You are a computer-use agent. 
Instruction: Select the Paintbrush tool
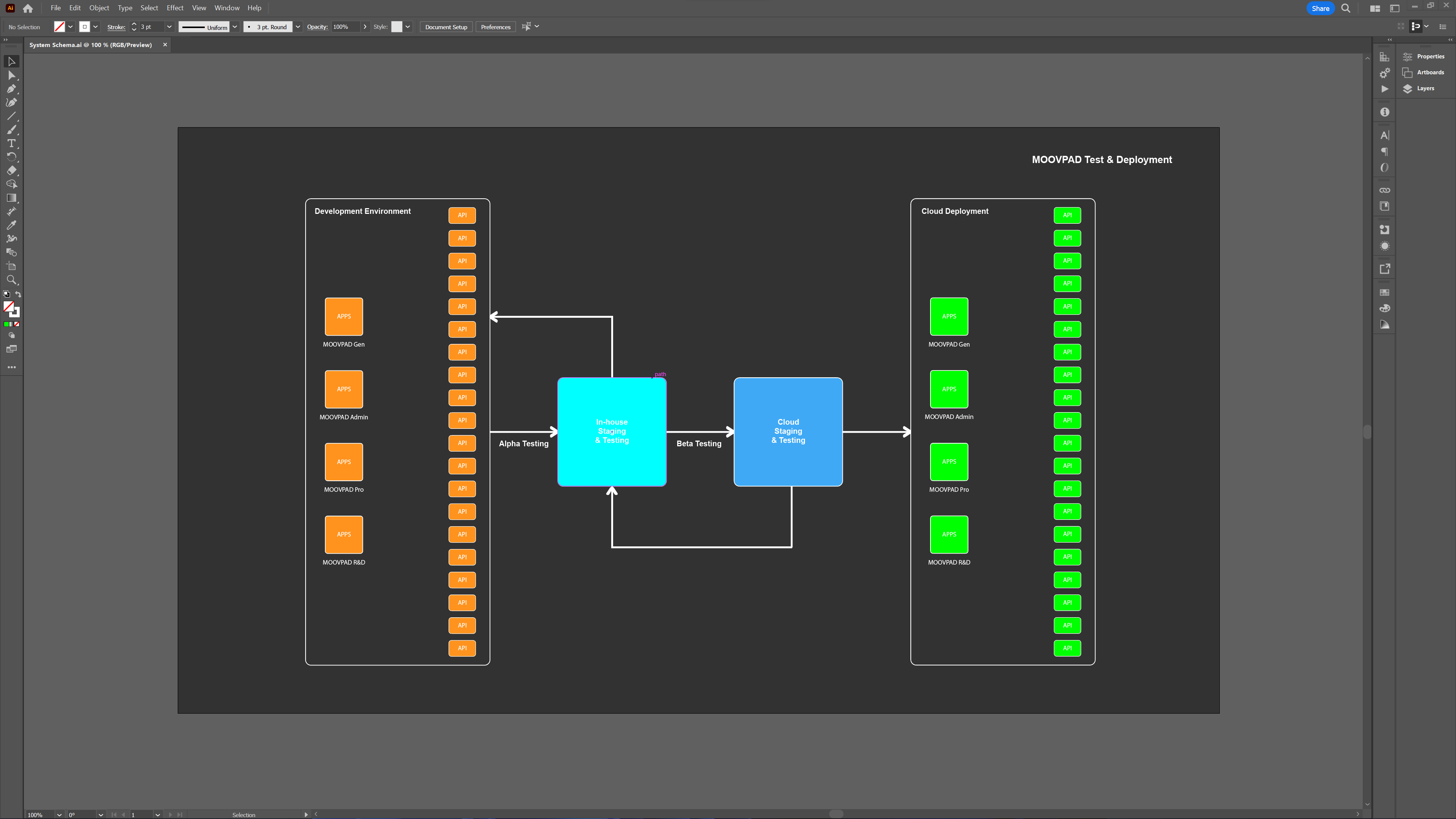click(11, 129)
